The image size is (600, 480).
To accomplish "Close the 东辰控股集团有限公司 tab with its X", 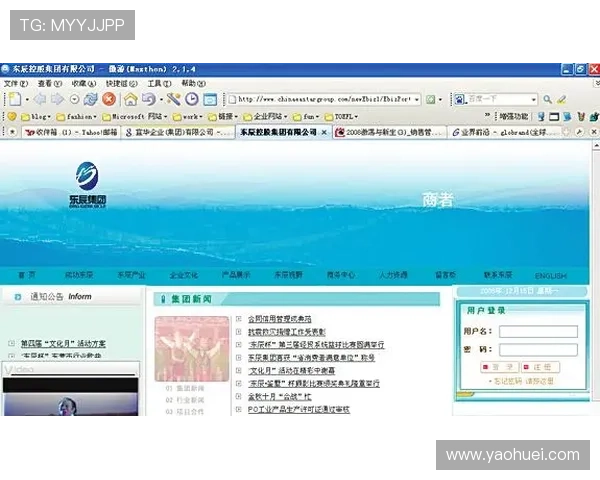I will [324, 132].
